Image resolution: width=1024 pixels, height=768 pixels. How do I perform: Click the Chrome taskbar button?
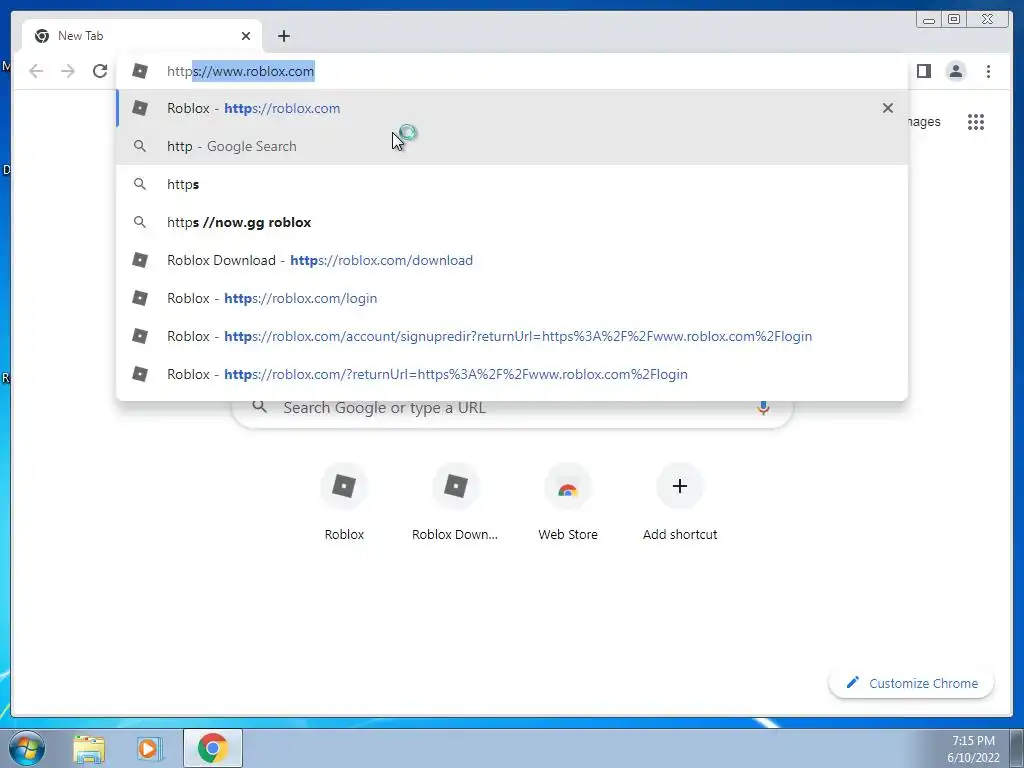coord(213,748)
